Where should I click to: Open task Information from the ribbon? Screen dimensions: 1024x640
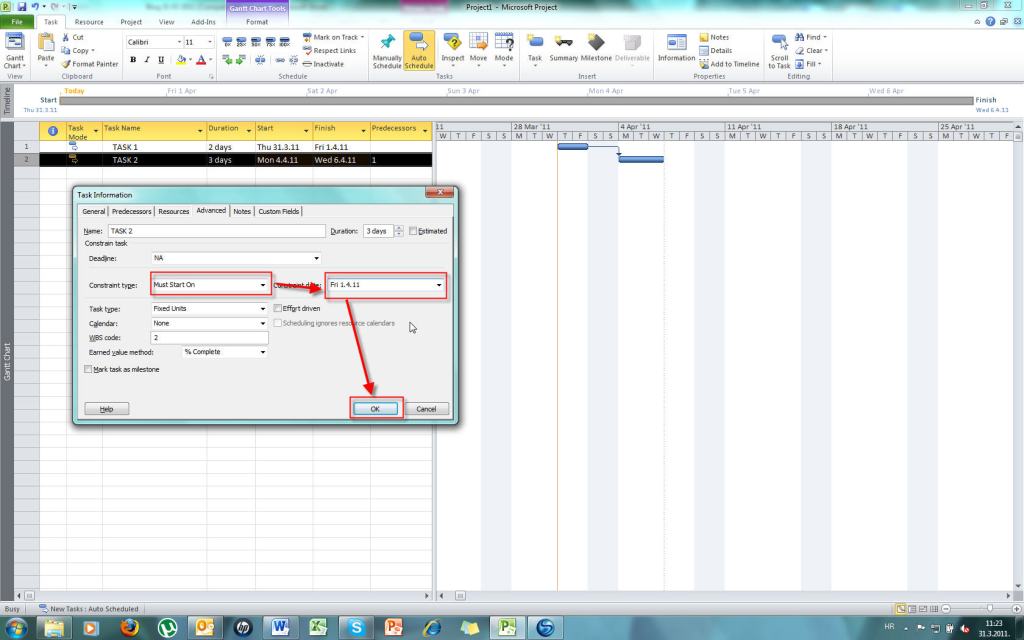point(677,50)
